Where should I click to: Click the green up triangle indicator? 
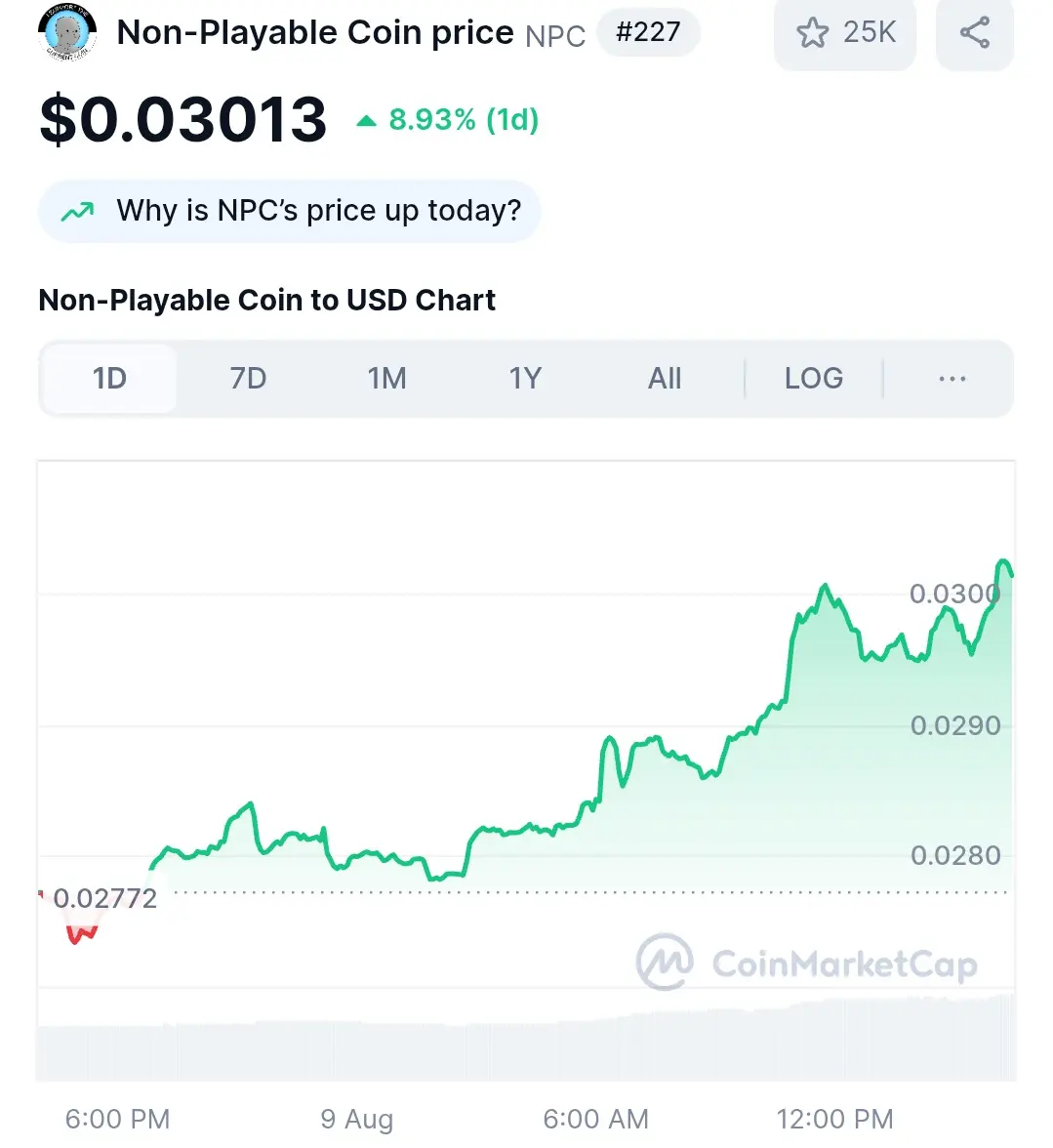click(366, 121)
